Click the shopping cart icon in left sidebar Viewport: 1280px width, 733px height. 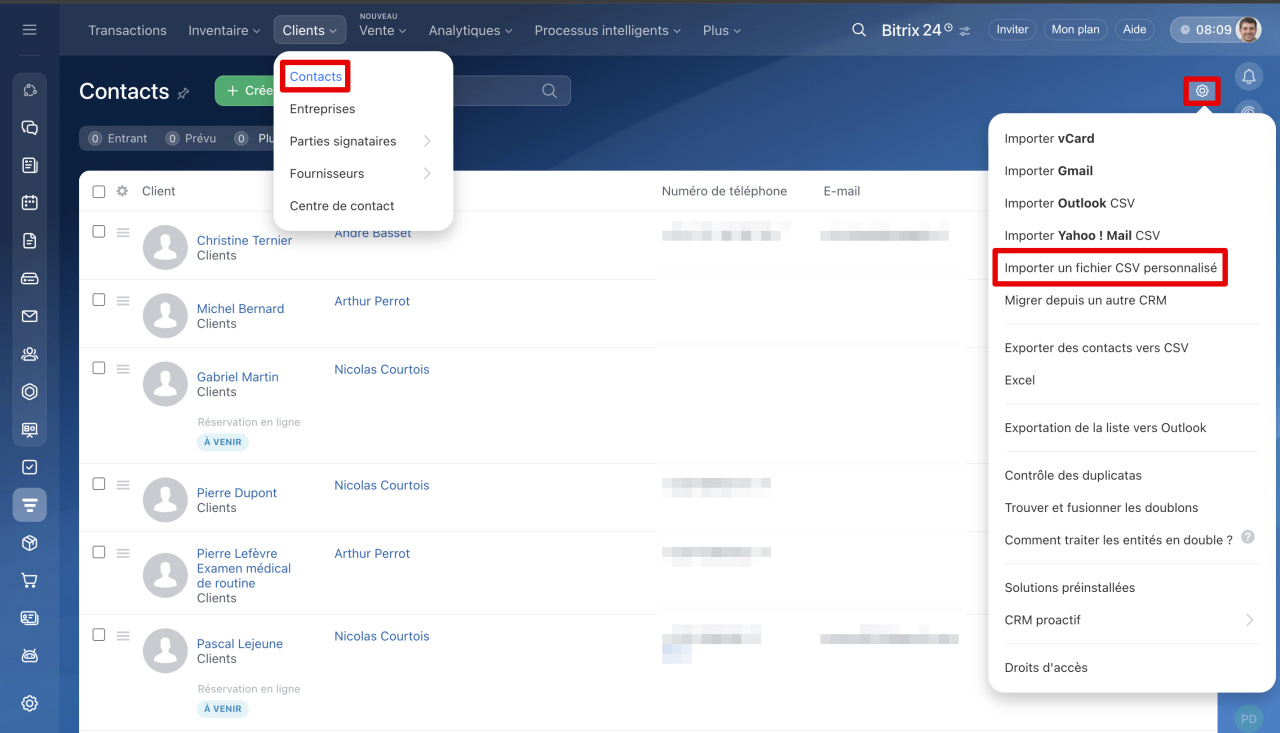29,580
